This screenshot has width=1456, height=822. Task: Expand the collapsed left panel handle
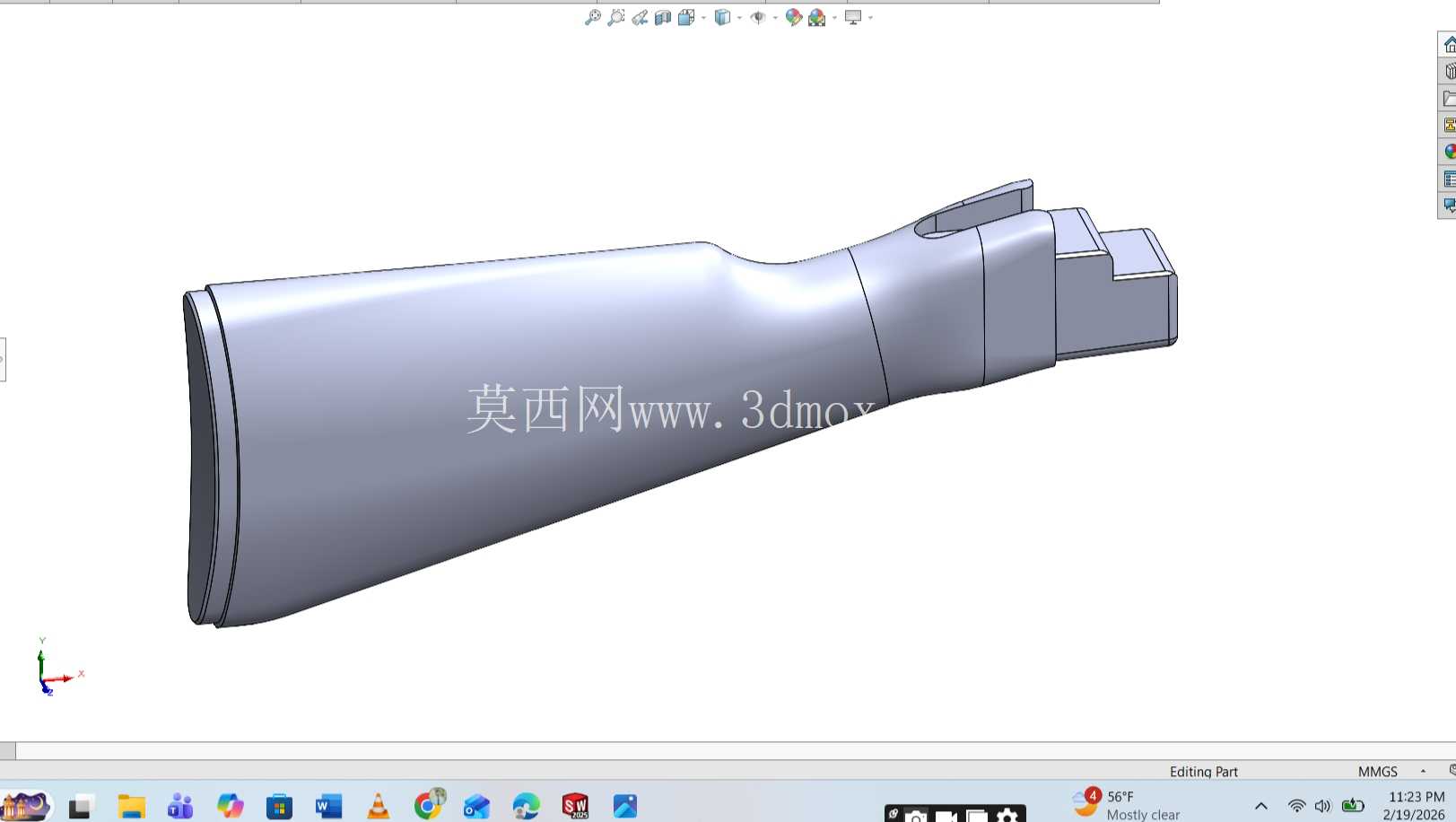[x=3, y=359]
